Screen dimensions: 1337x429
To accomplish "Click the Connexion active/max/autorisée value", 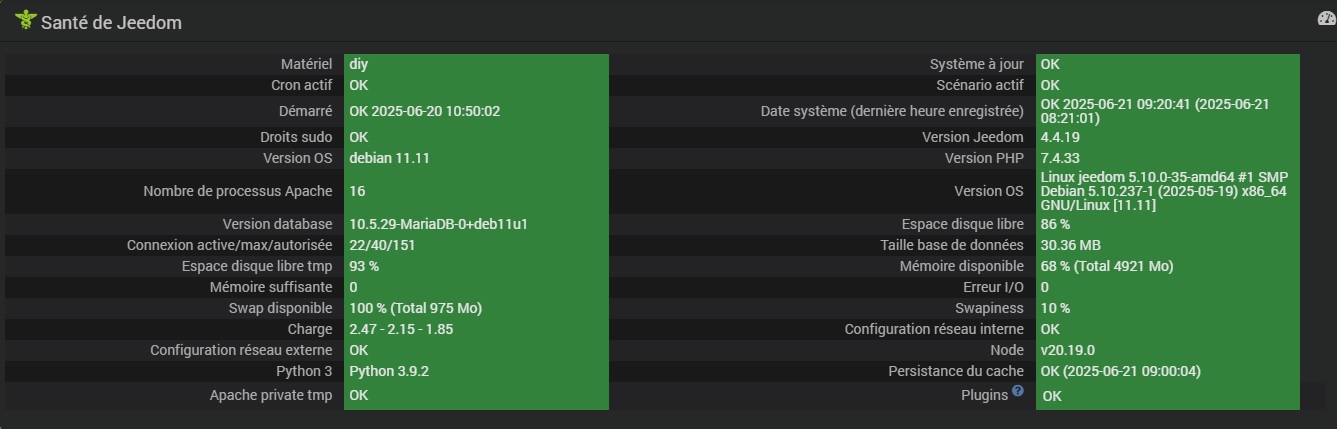I will click(382, 245).
